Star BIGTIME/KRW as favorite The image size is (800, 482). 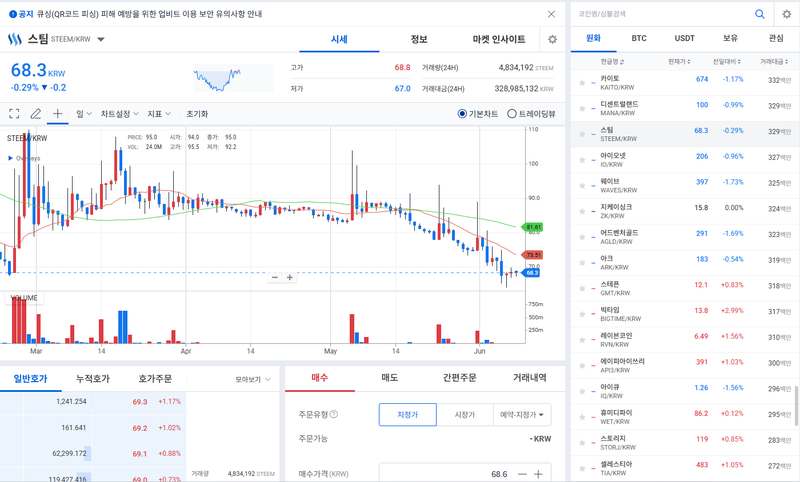(x=582, y=314)
